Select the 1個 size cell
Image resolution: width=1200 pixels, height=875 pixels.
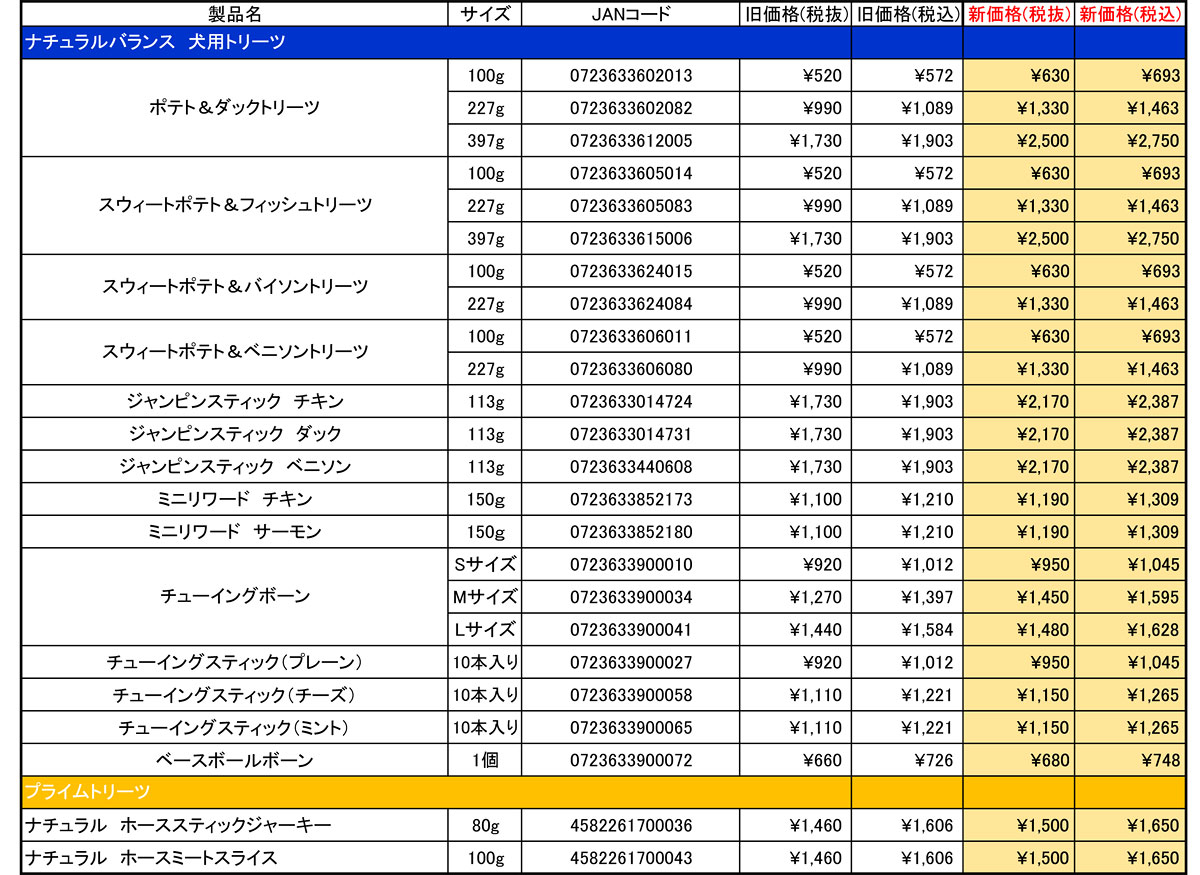(x=485, y=760)
